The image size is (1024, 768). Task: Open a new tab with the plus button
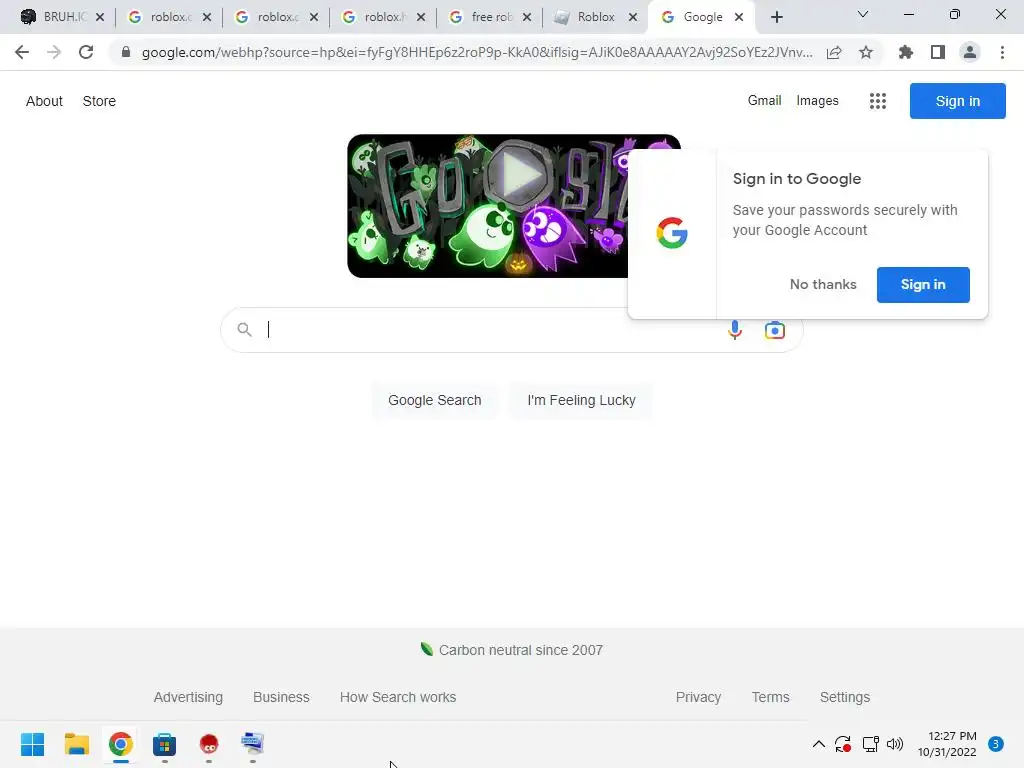tap(776, 17)
